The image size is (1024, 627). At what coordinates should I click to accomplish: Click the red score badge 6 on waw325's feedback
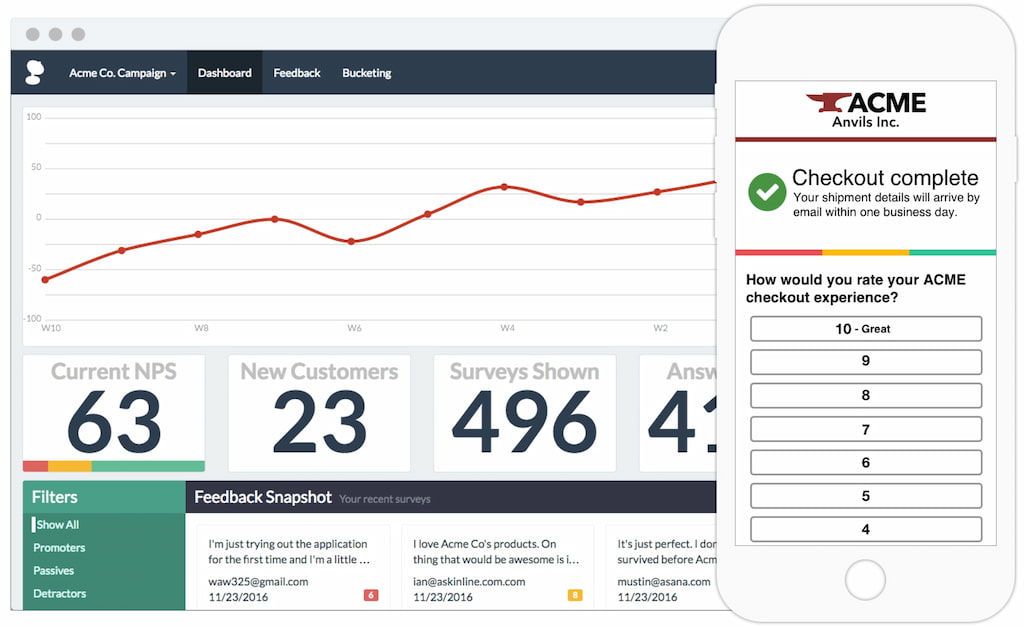point(370,595)
